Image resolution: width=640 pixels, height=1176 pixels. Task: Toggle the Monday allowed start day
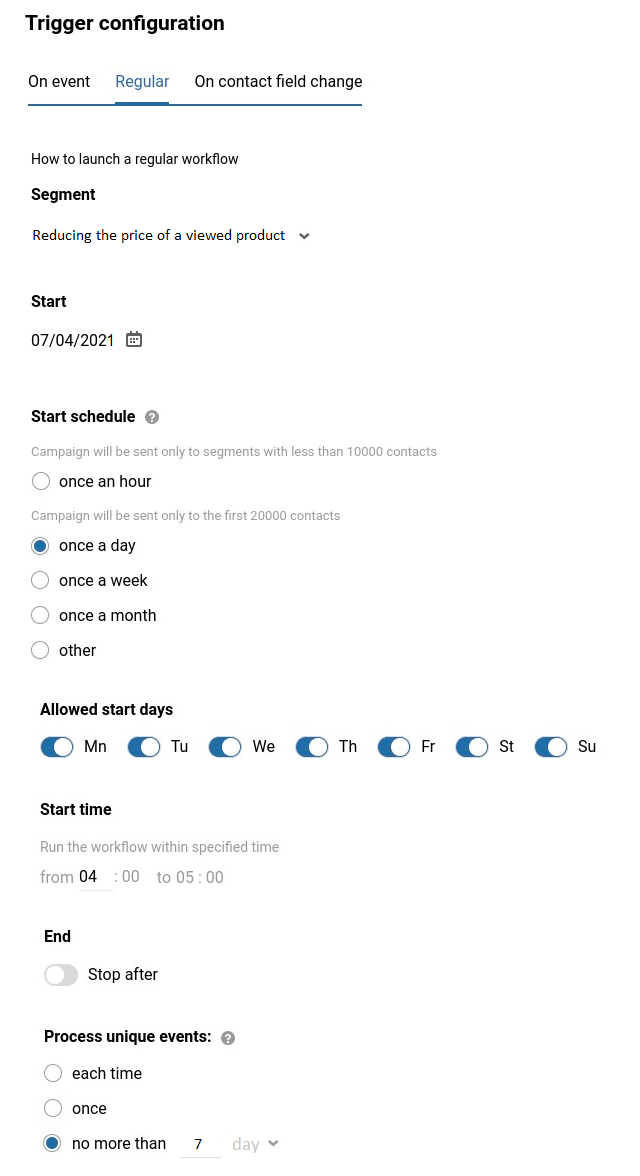point(58,747)
